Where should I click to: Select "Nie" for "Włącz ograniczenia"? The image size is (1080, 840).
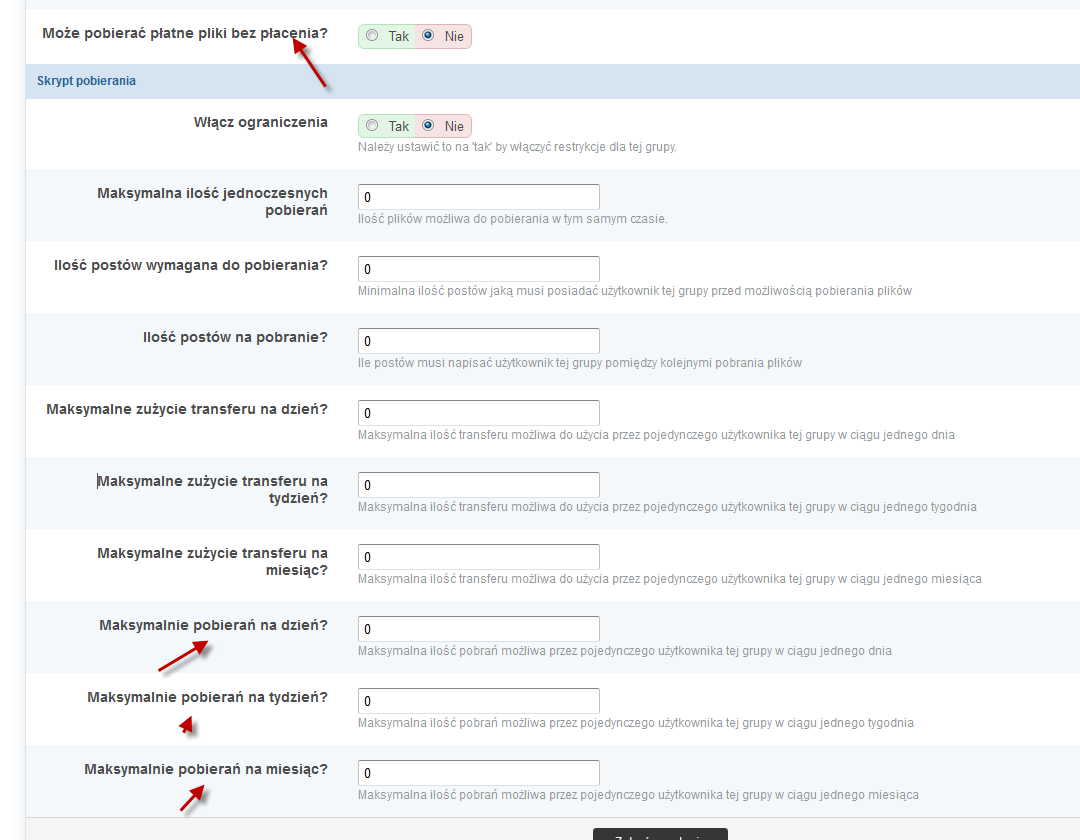click(429, 126)
